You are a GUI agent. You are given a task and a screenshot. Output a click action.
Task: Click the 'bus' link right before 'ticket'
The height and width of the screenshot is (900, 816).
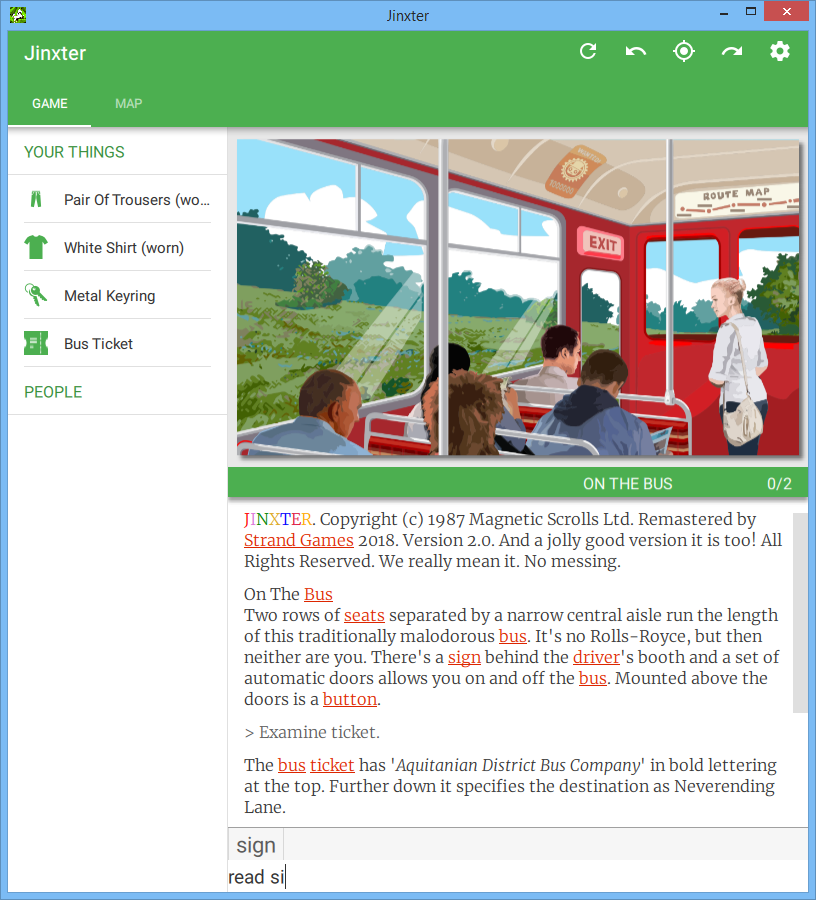click(292, 765)
